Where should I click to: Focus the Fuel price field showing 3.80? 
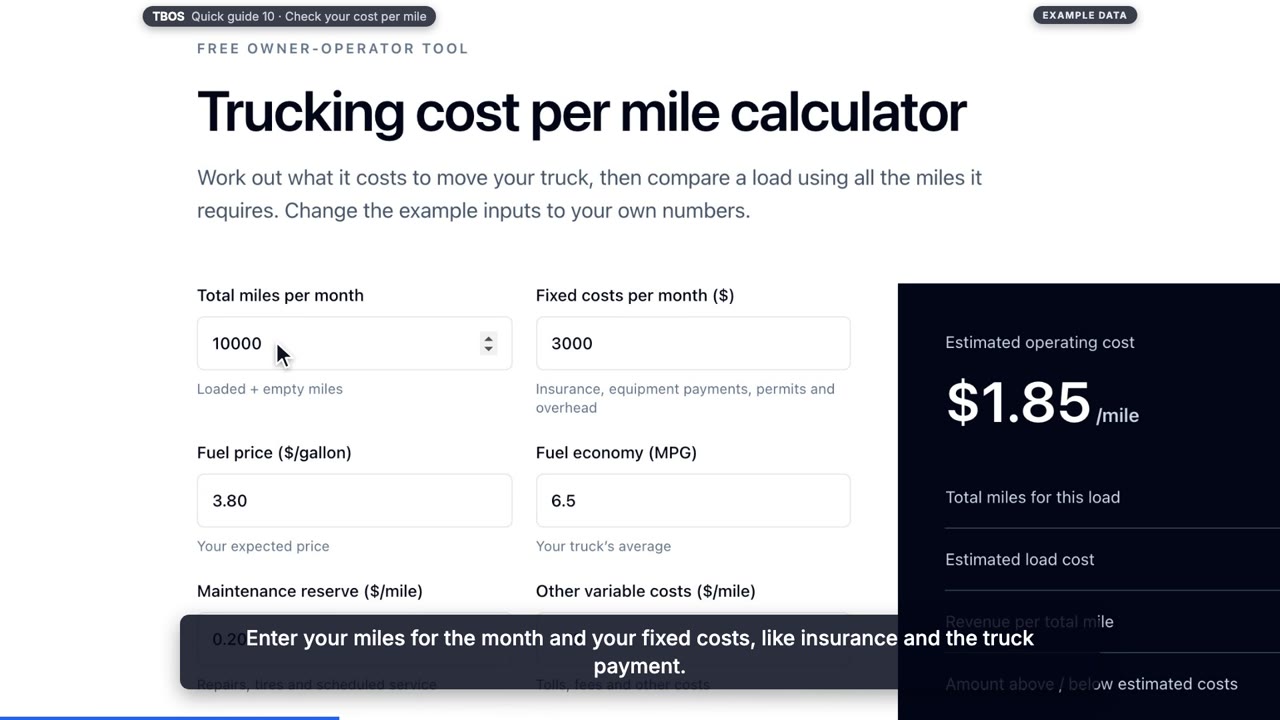(x=354, y=500)
